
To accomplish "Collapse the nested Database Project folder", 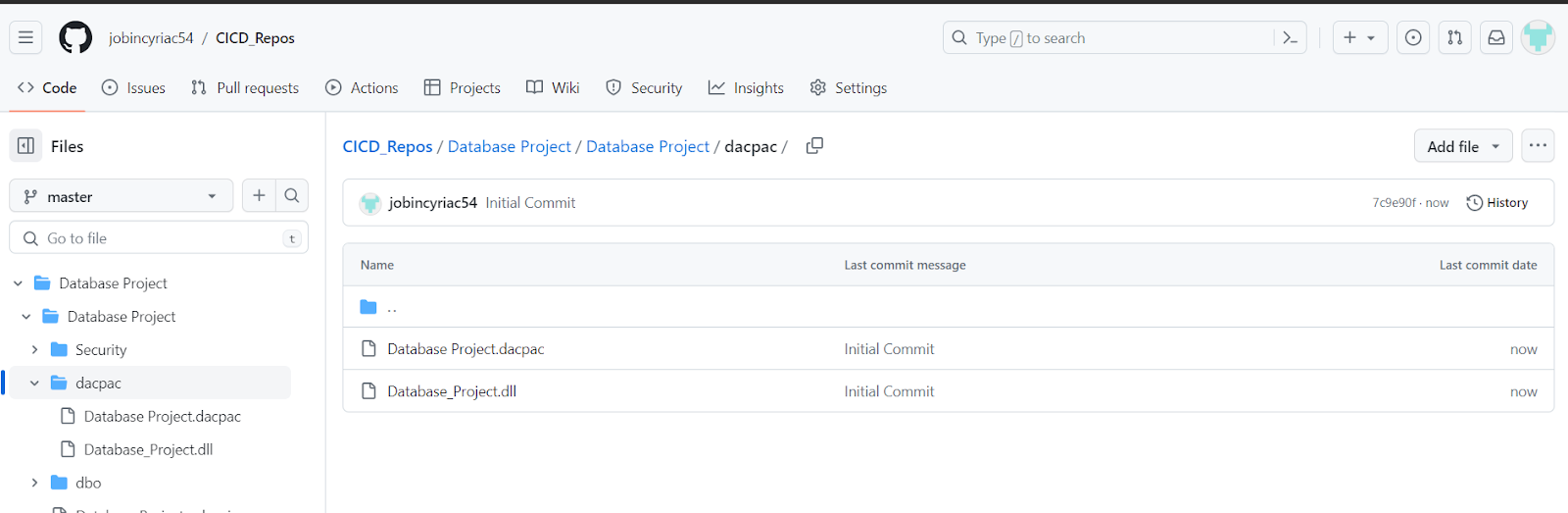I will pyautogui.click(x=26, y=317).
